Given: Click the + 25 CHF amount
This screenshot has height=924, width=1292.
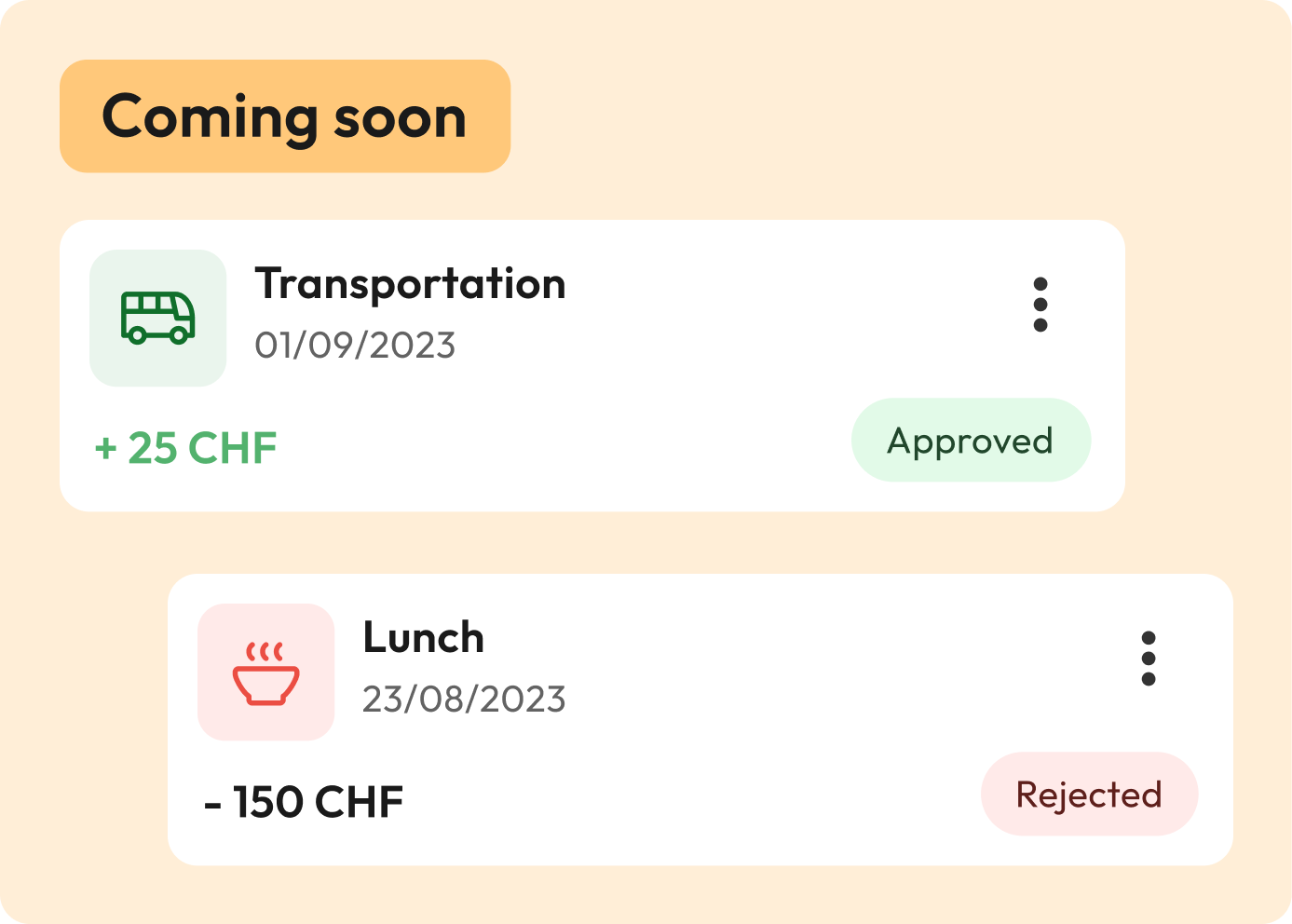Looking at the screenshot, I should pyautogui.click(x=186, y=448).
